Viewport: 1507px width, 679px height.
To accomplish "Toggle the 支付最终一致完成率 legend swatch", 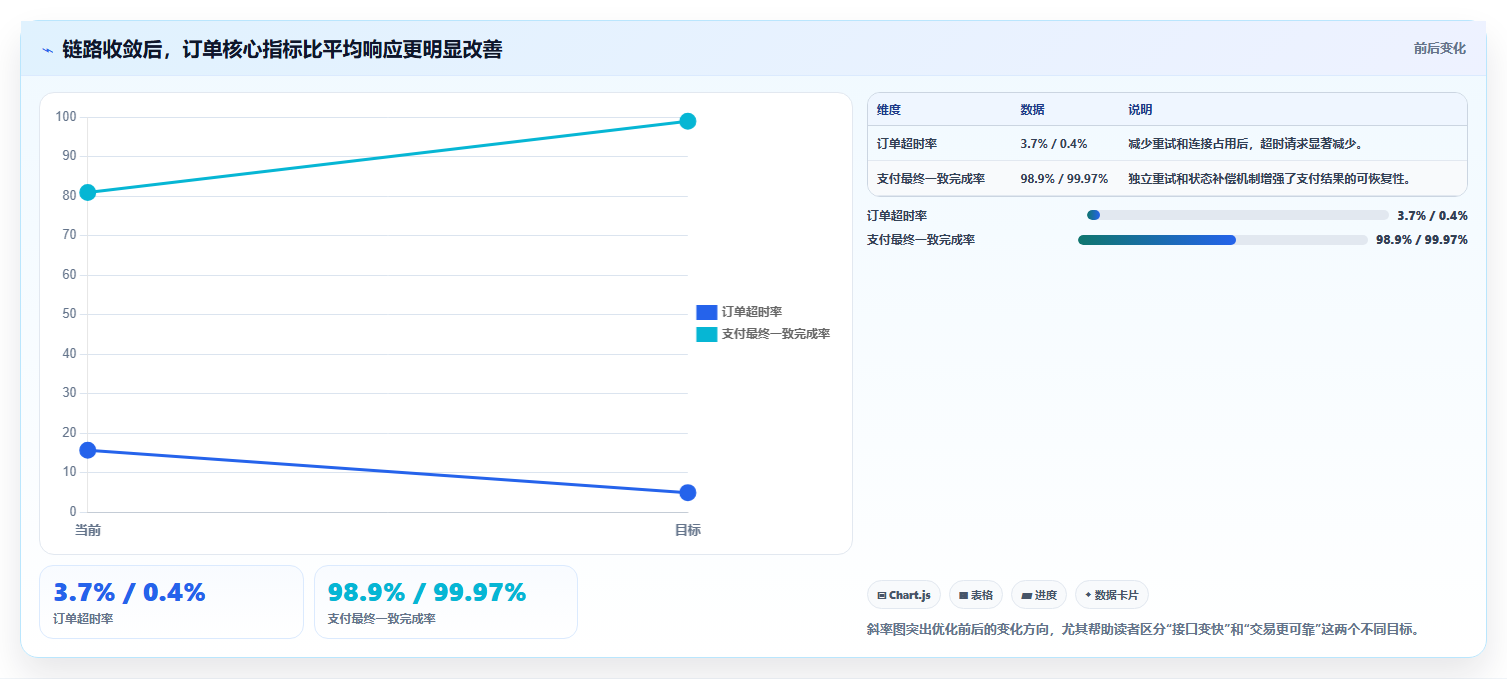I will [707, 334].
